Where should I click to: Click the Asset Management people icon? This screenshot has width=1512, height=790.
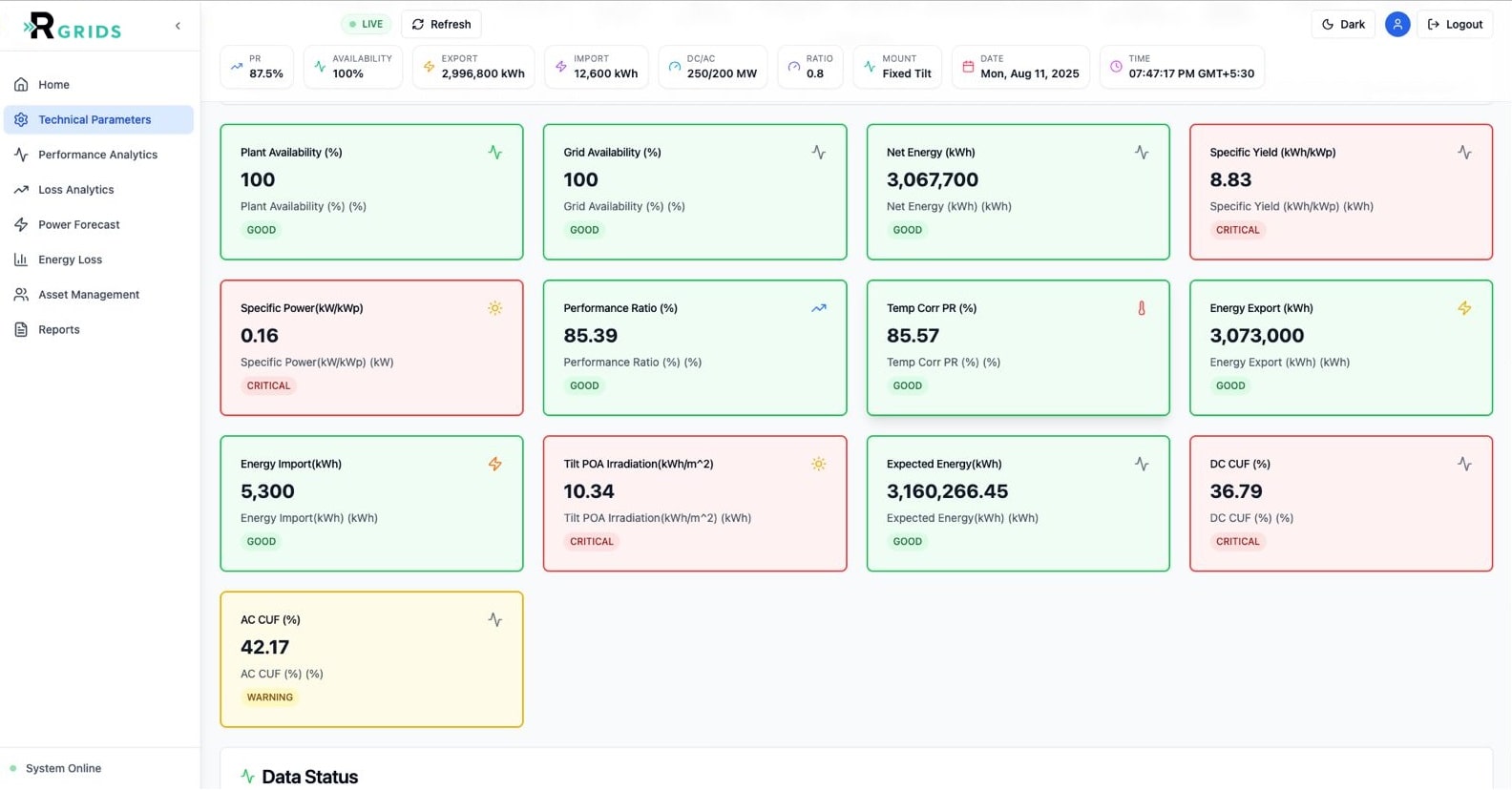[21, 295]
